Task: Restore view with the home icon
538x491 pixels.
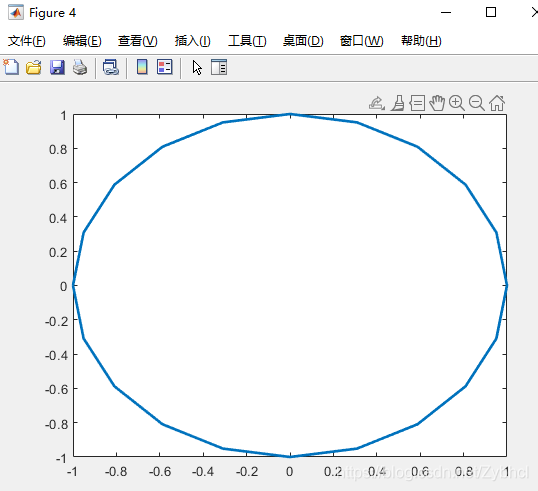Action: tap(497, 103)
